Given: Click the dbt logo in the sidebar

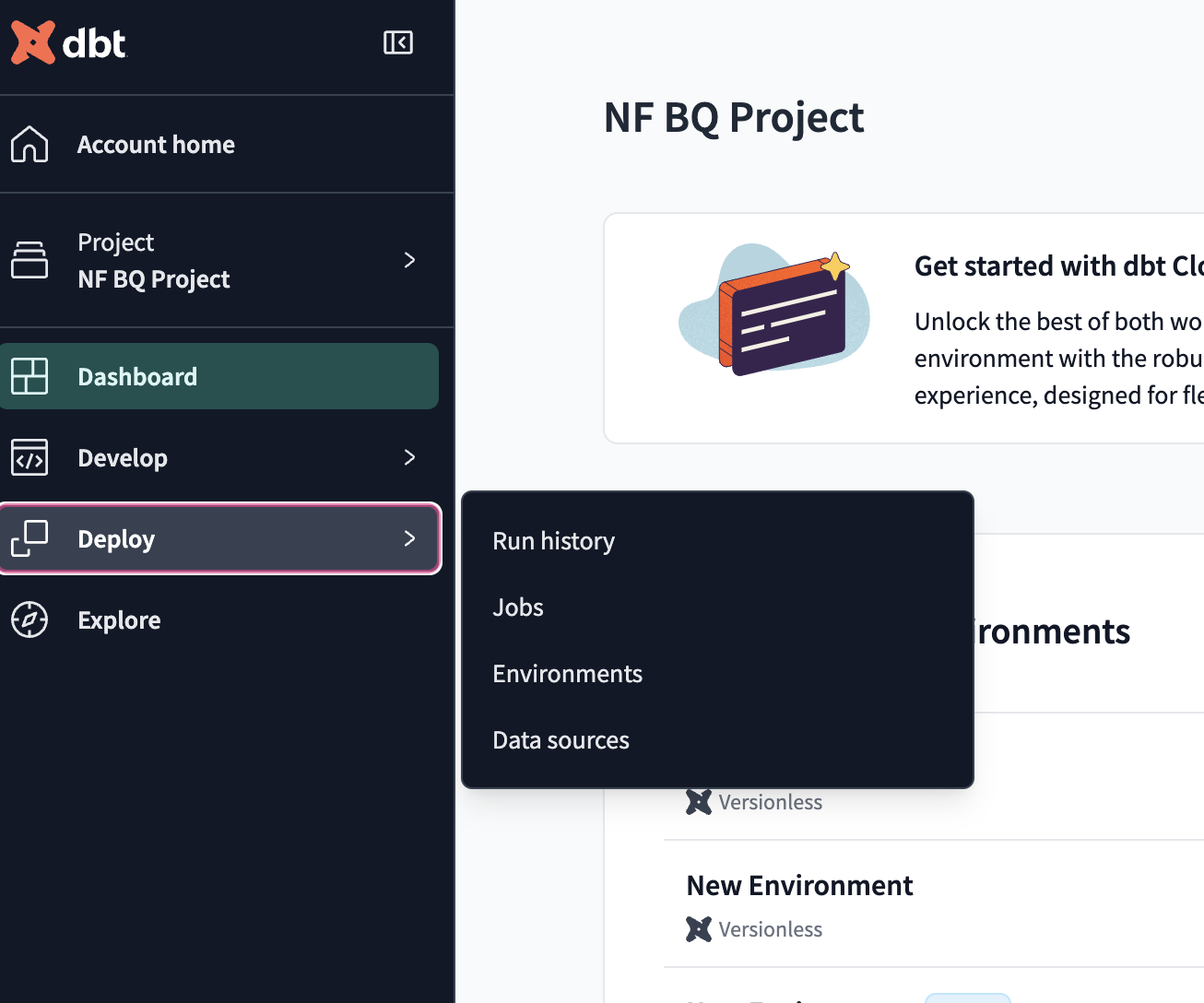Looking at the screenshot, I should (x=68, y=41).
